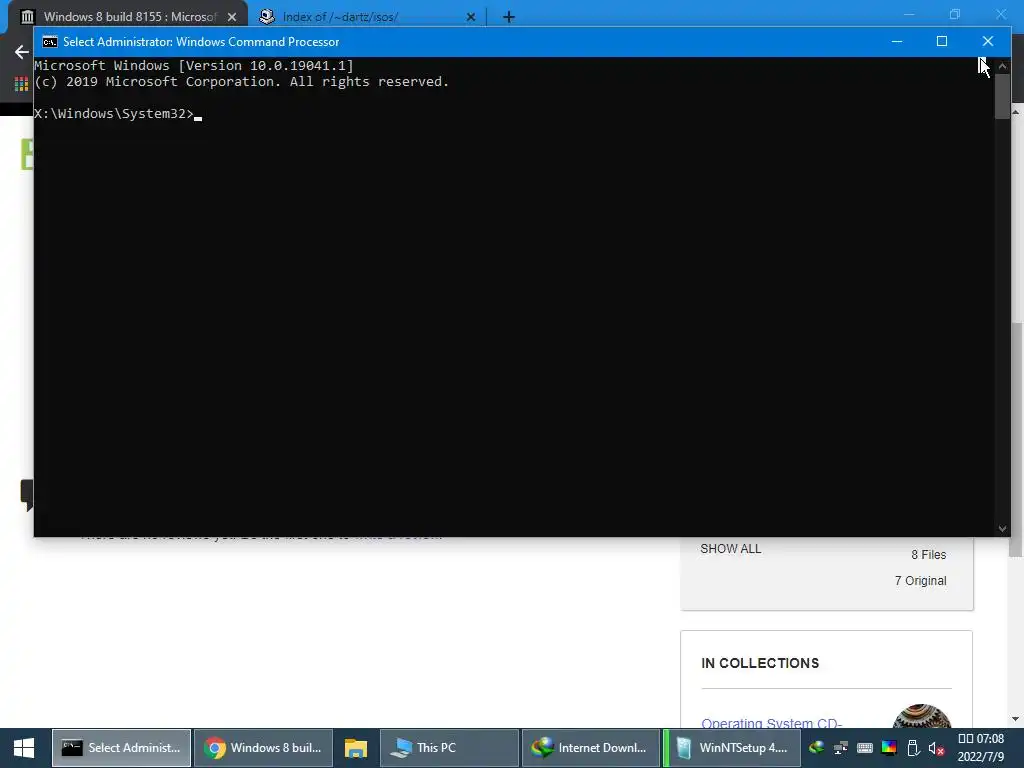This screenshot has height=768, width=1024.
Task: Click the Command Processor title bar icon
Action: (50, 42)
